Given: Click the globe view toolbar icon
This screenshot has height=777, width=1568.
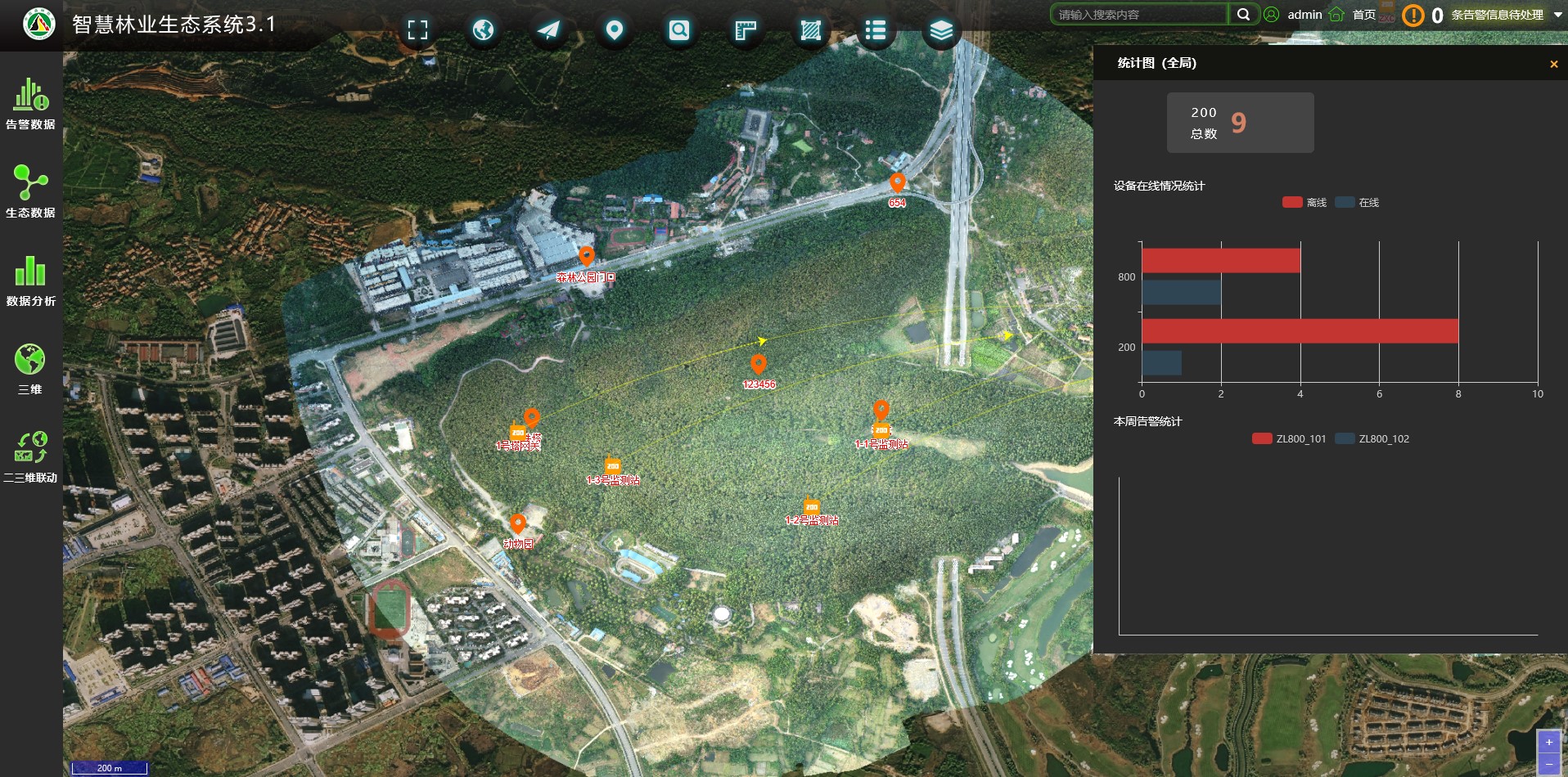Looking at the screenshot, I should click(x=483, y=30).
